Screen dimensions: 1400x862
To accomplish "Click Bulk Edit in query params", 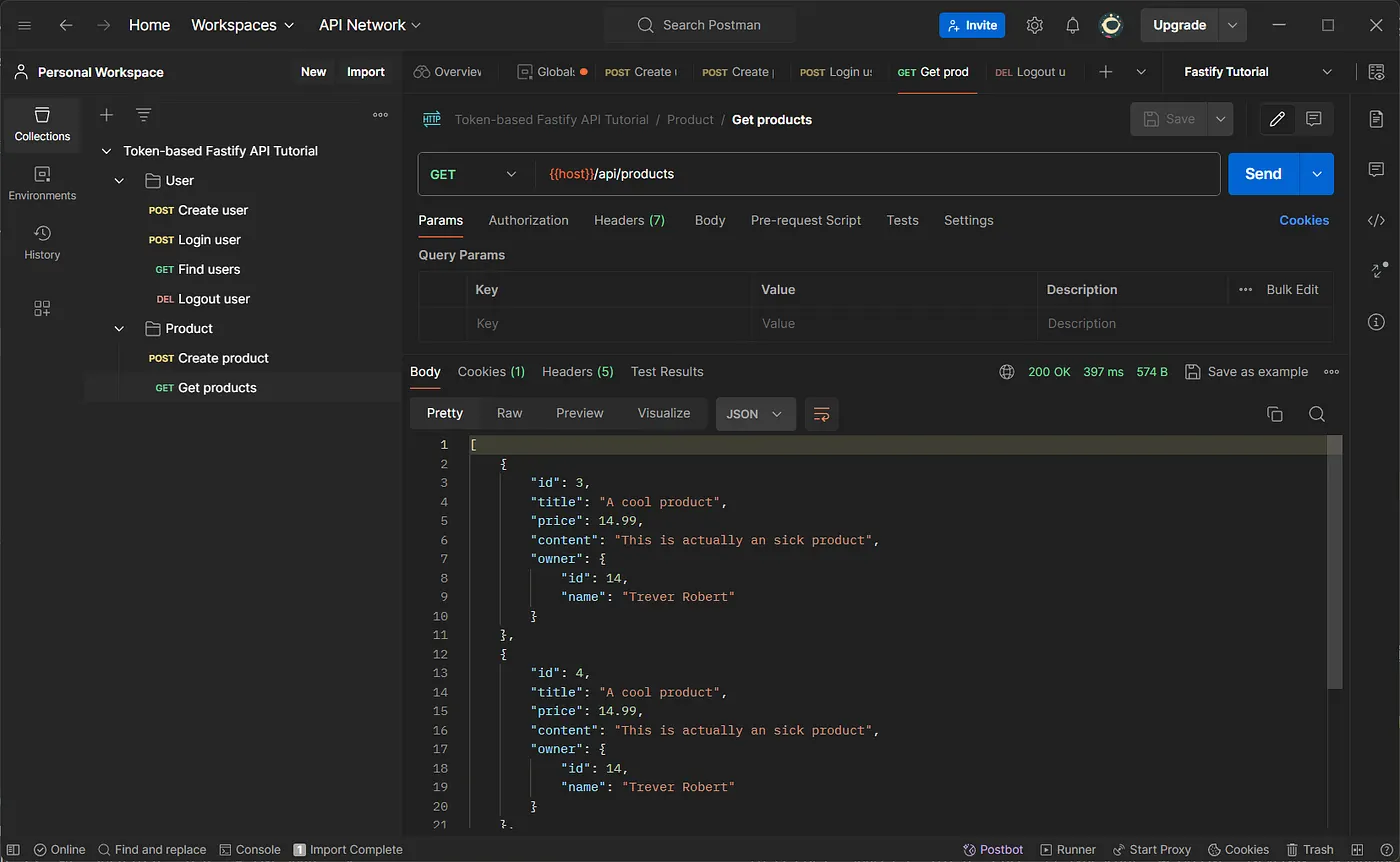I will pos(1292,289).
